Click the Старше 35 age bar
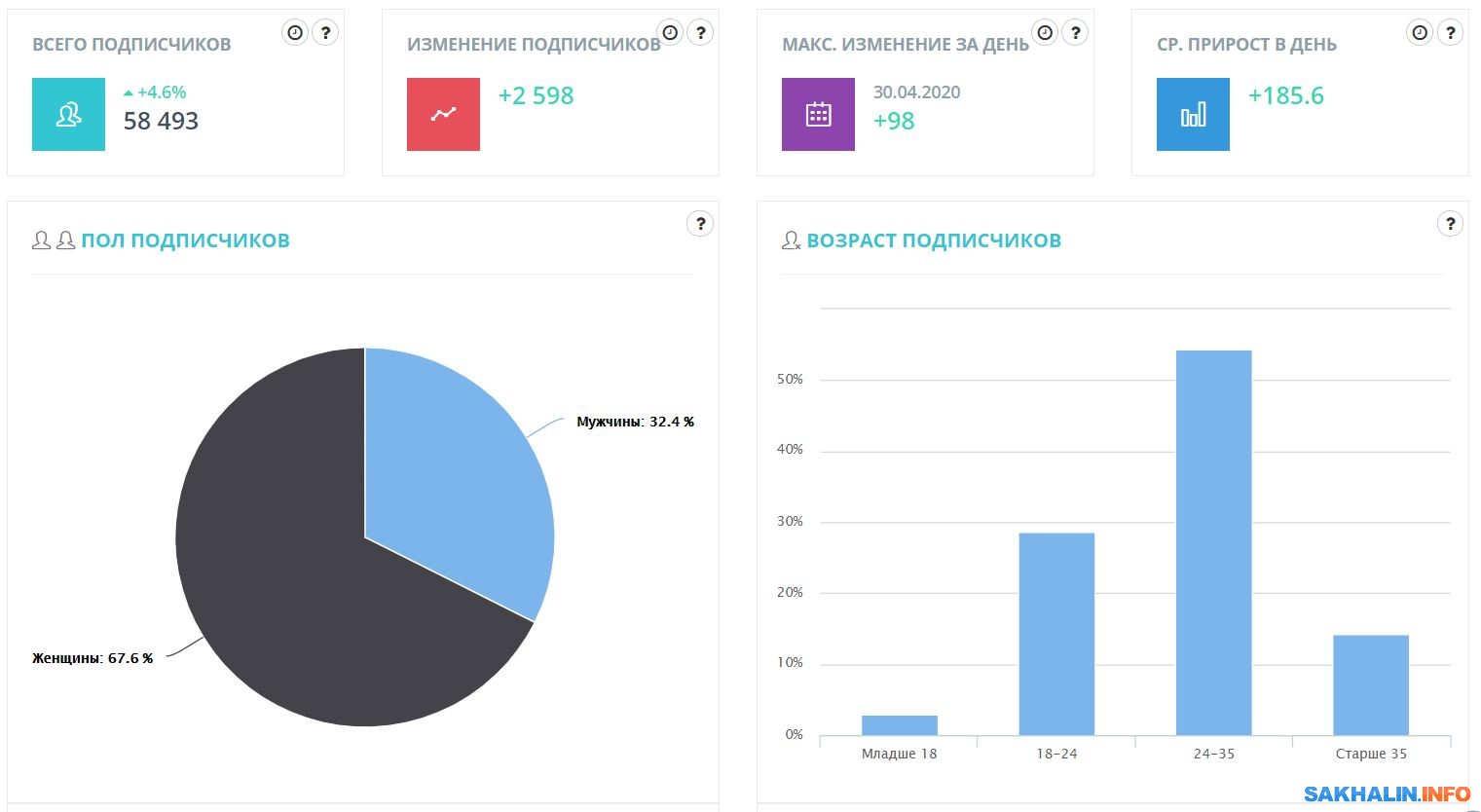The height and width of the screenshot is (812, 1481). tap(1370, 684)
